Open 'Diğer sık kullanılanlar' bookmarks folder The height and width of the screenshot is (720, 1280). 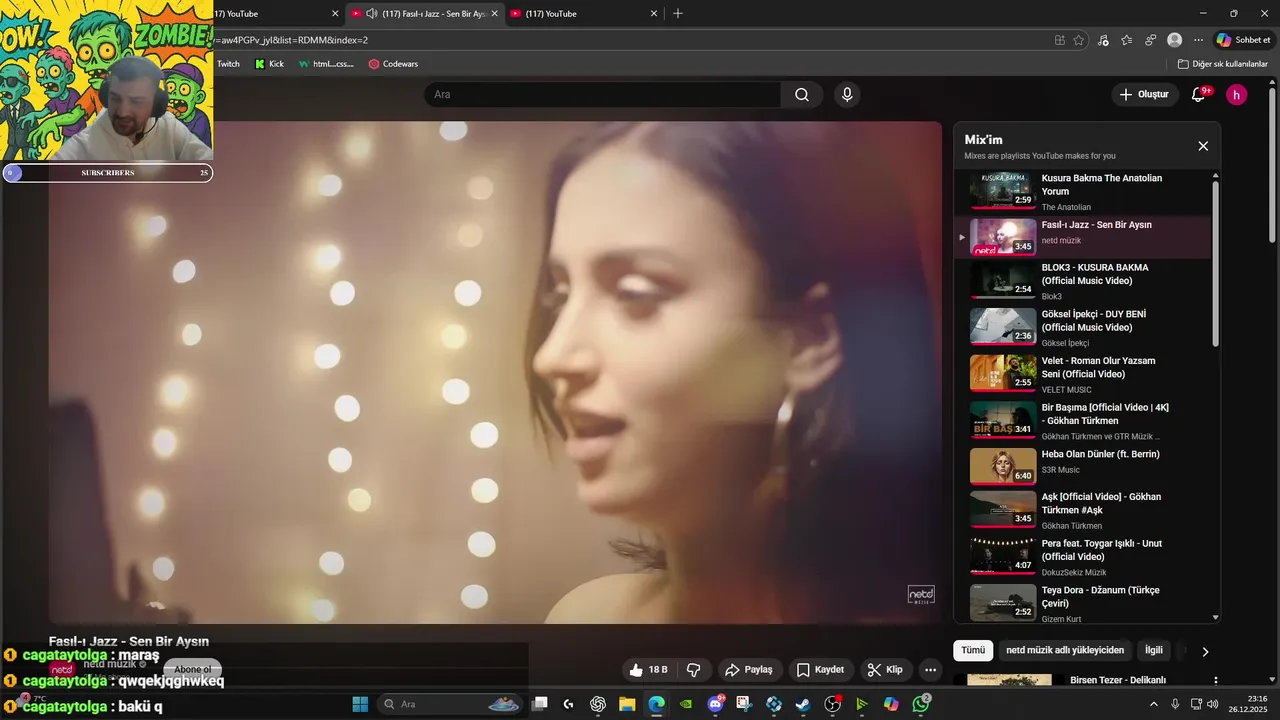point(1222,64)
